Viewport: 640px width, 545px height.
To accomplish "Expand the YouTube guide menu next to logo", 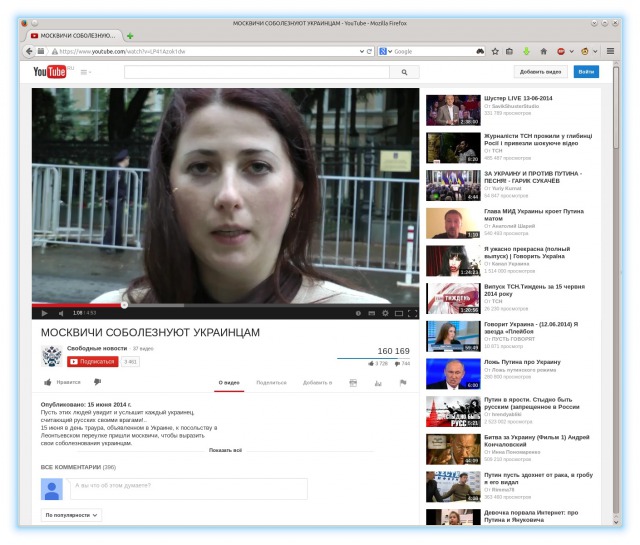I will 84,72.
